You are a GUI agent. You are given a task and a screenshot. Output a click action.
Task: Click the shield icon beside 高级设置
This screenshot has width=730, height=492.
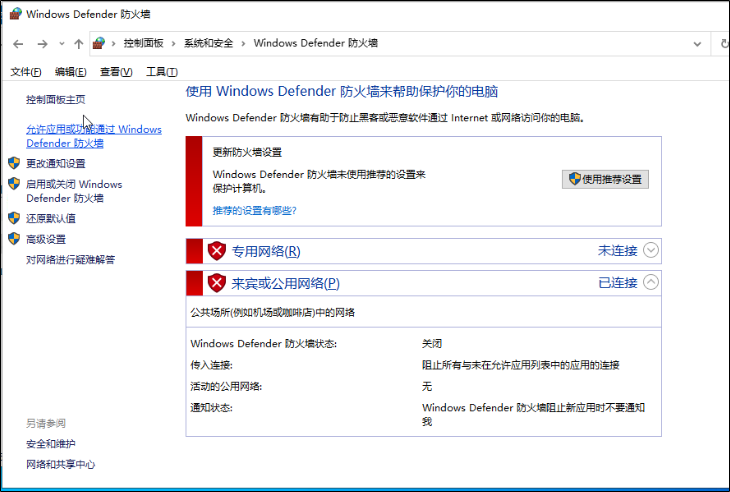tap(14, 239)
